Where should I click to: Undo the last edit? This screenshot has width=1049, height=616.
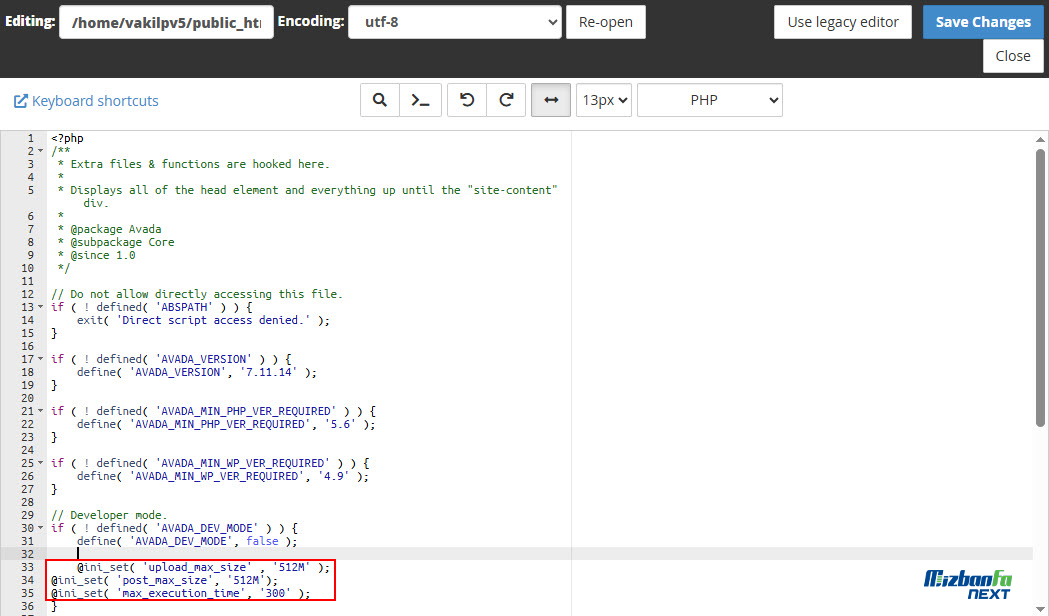(x=467, y=100)
